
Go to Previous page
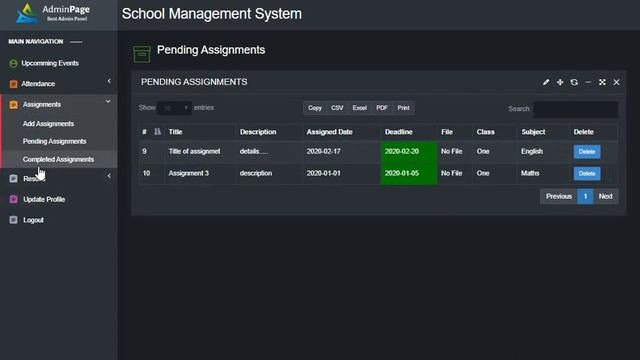coord(559,196)
